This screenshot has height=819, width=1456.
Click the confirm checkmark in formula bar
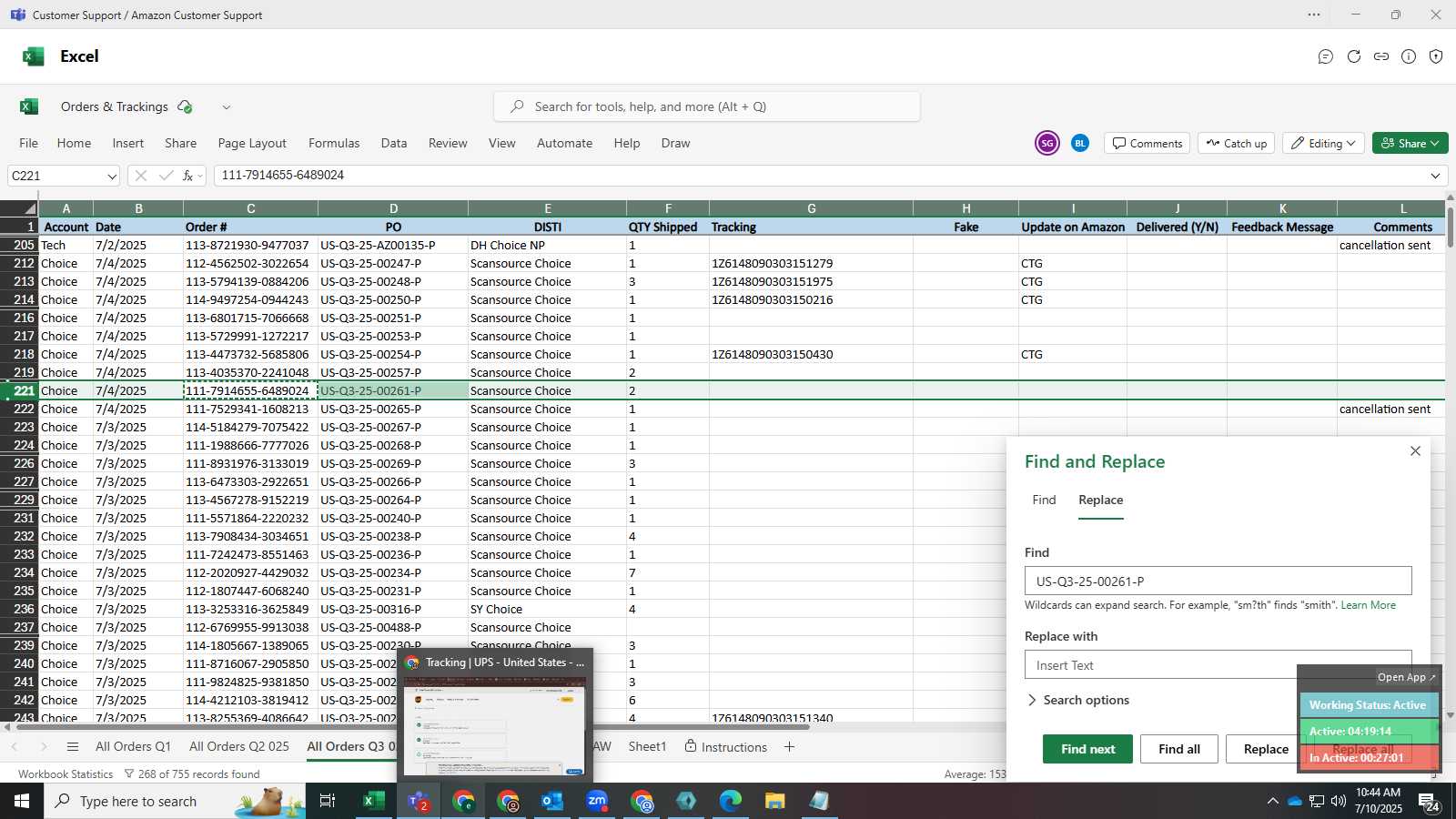pyautogui.click(x=166, y=176)
